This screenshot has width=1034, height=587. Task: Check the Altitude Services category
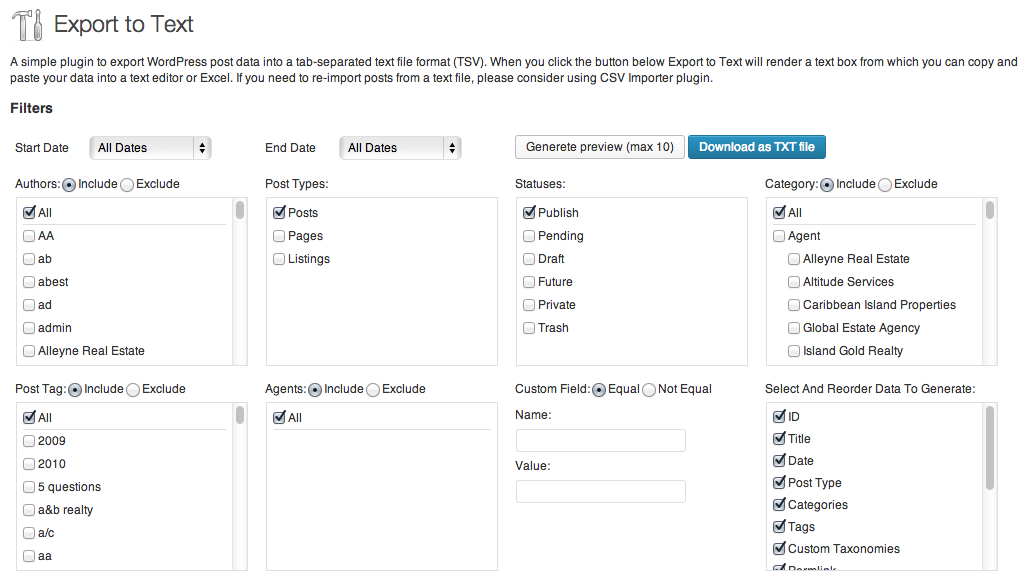[794, 282]
